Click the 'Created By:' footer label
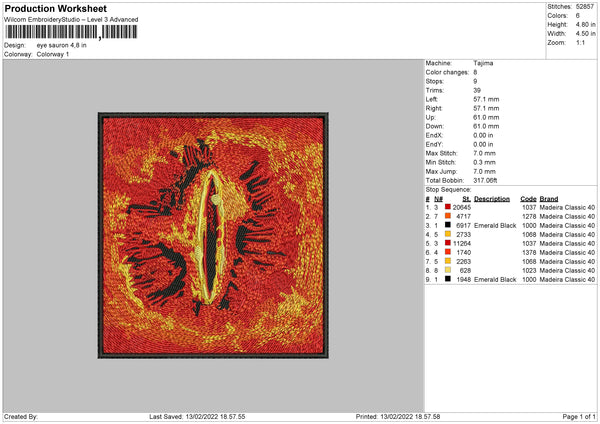 (x=21, y=417)
